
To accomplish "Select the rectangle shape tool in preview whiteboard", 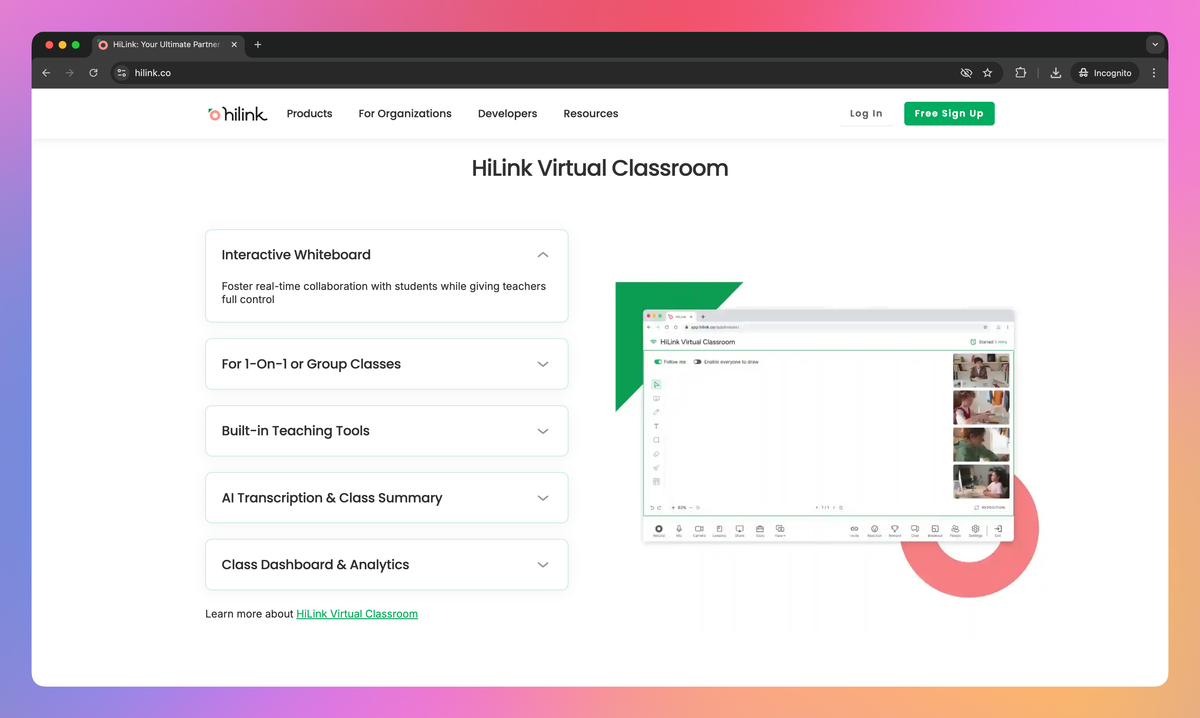I will pos(656,440).
